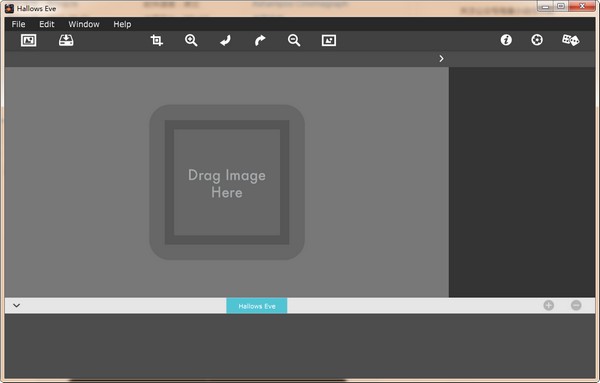Remove a preset with the minus button
Screen dimensions: 600x383
[x=576, y=305]
